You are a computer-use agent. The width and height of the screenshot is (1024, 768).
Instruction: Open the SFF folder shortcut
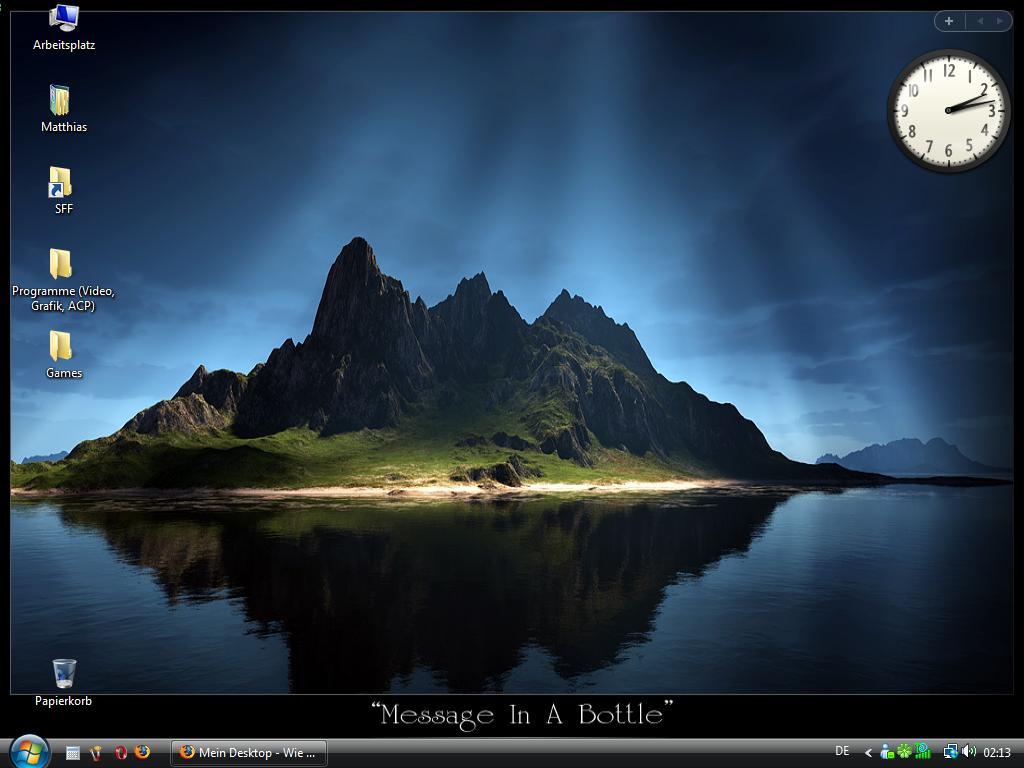coord(60,183)
